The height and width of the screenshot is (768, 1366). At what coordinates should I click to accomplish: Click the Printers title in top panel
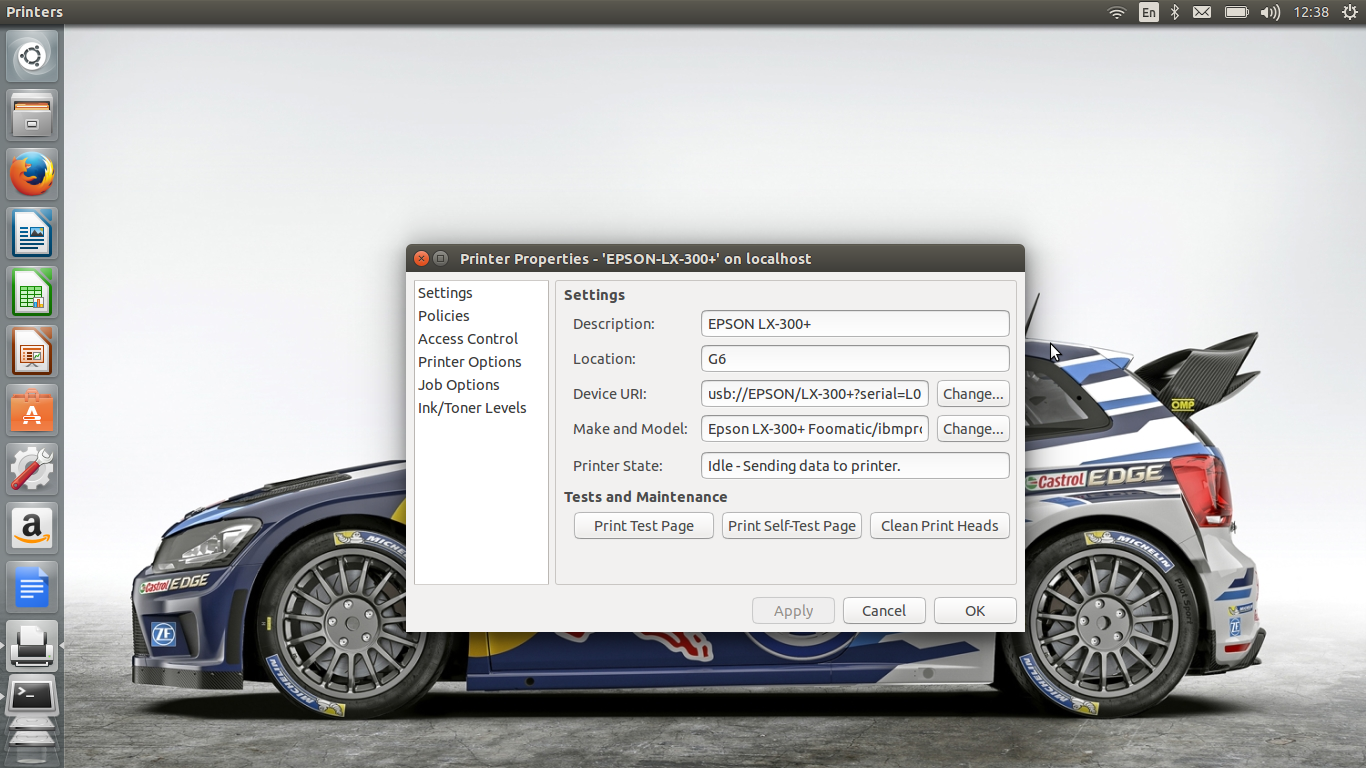(34, 12)
